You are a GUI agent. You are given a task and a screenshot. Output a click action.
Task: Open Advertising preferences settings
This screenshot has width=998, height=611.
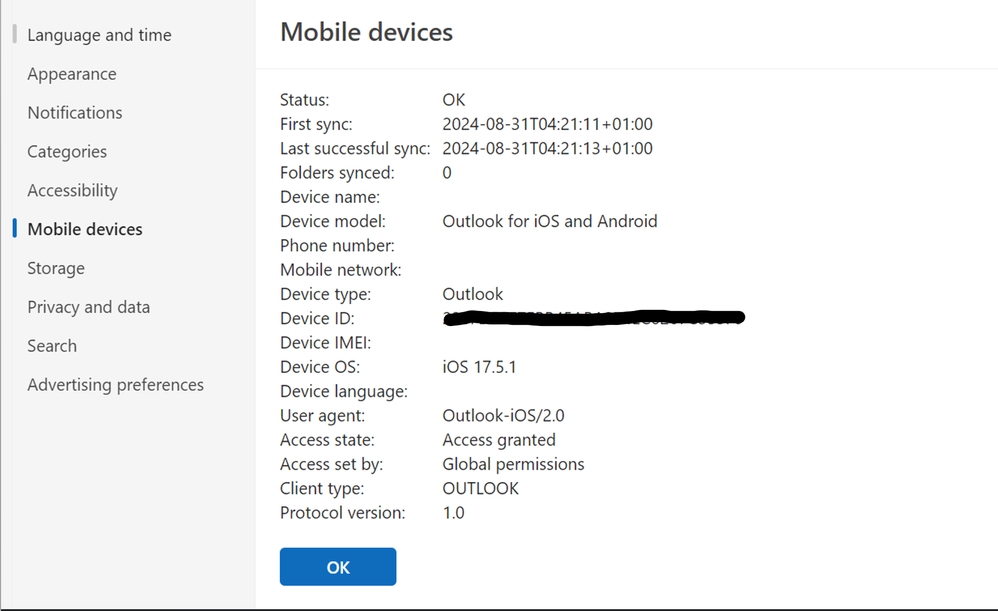pos(115,384)
